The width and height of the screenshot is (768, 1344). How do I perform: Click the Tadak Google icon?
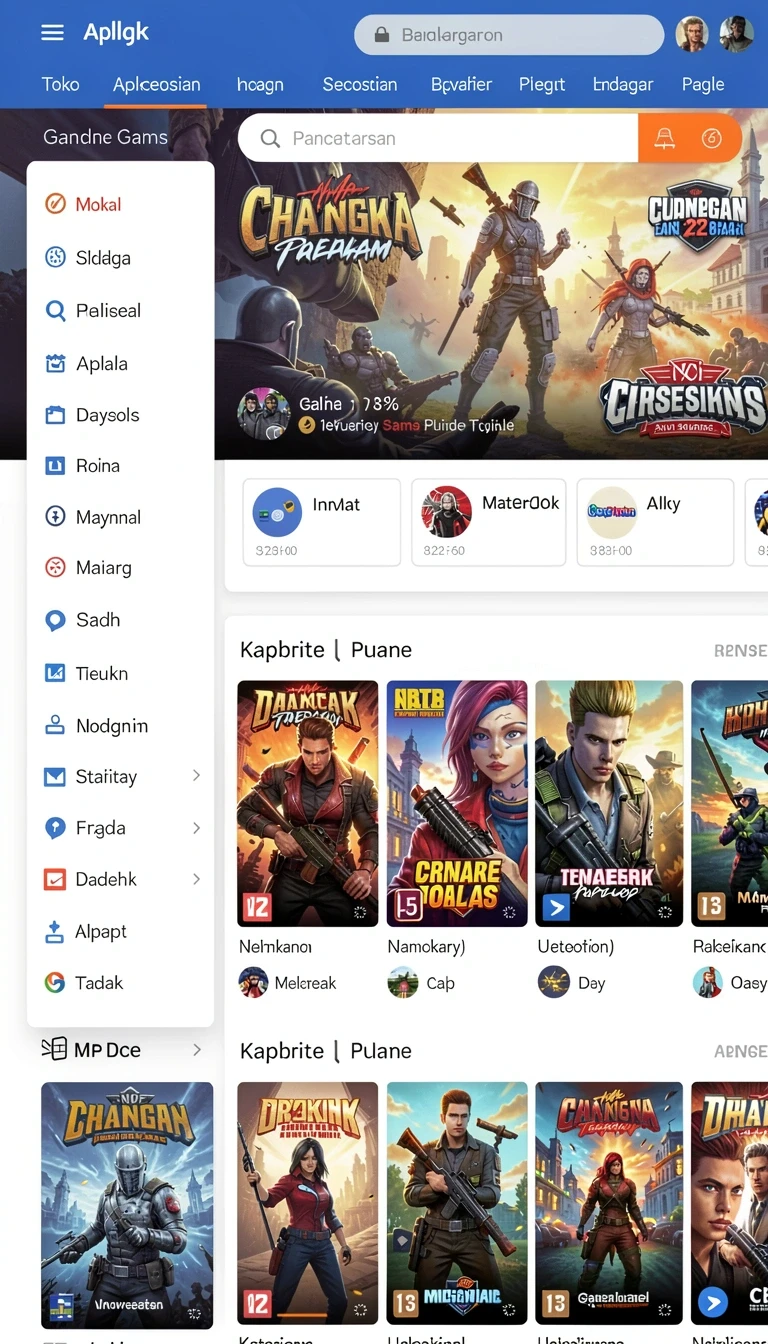(56, 983)
